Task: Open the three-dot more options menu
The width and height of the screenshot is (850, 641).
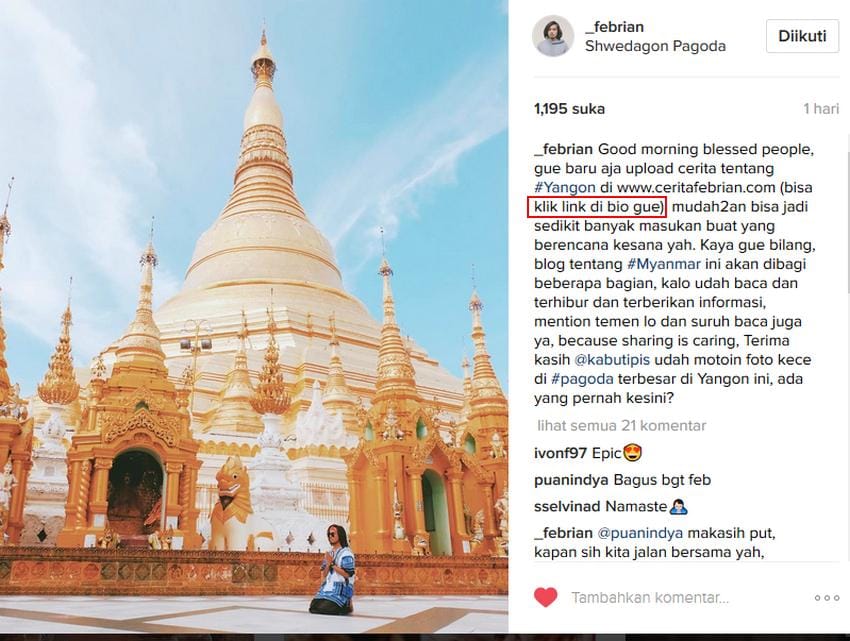Action: pyautogui.click(x=827, y=598)
